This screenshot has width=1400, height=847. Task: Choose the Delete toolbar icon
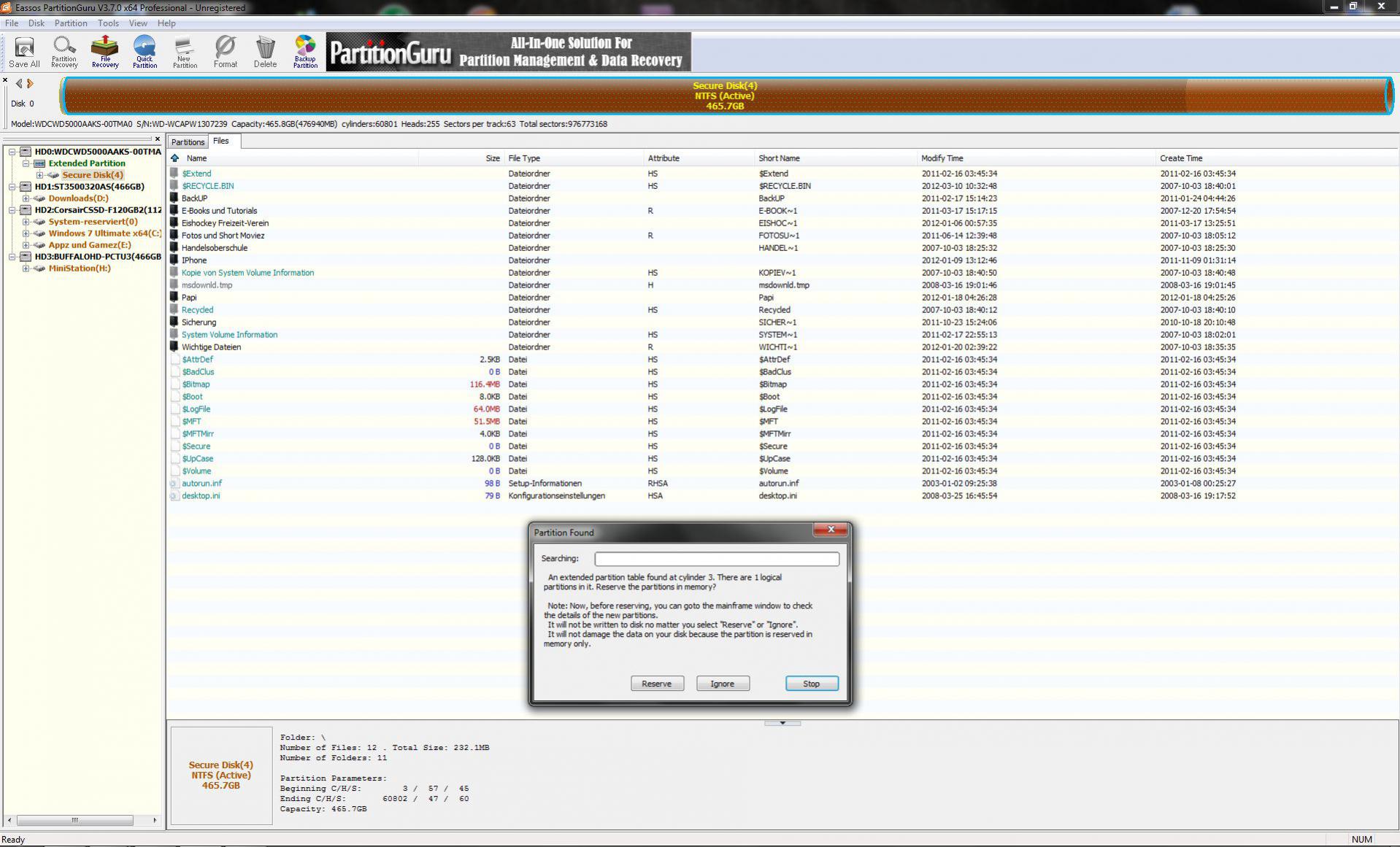[x=265, y=52]
